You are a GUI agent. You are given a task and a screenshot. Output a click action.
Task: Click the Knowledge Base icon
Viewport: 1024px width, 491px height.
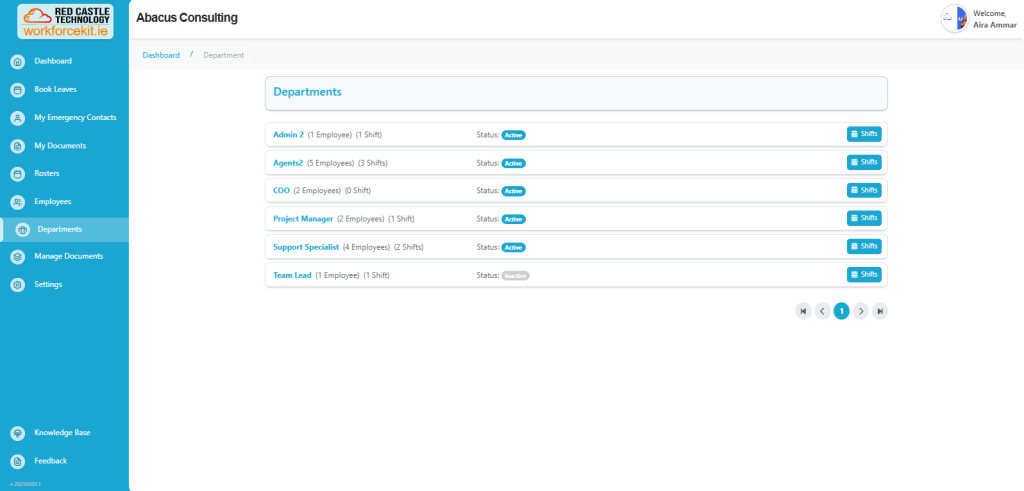(x=17, y=433)
